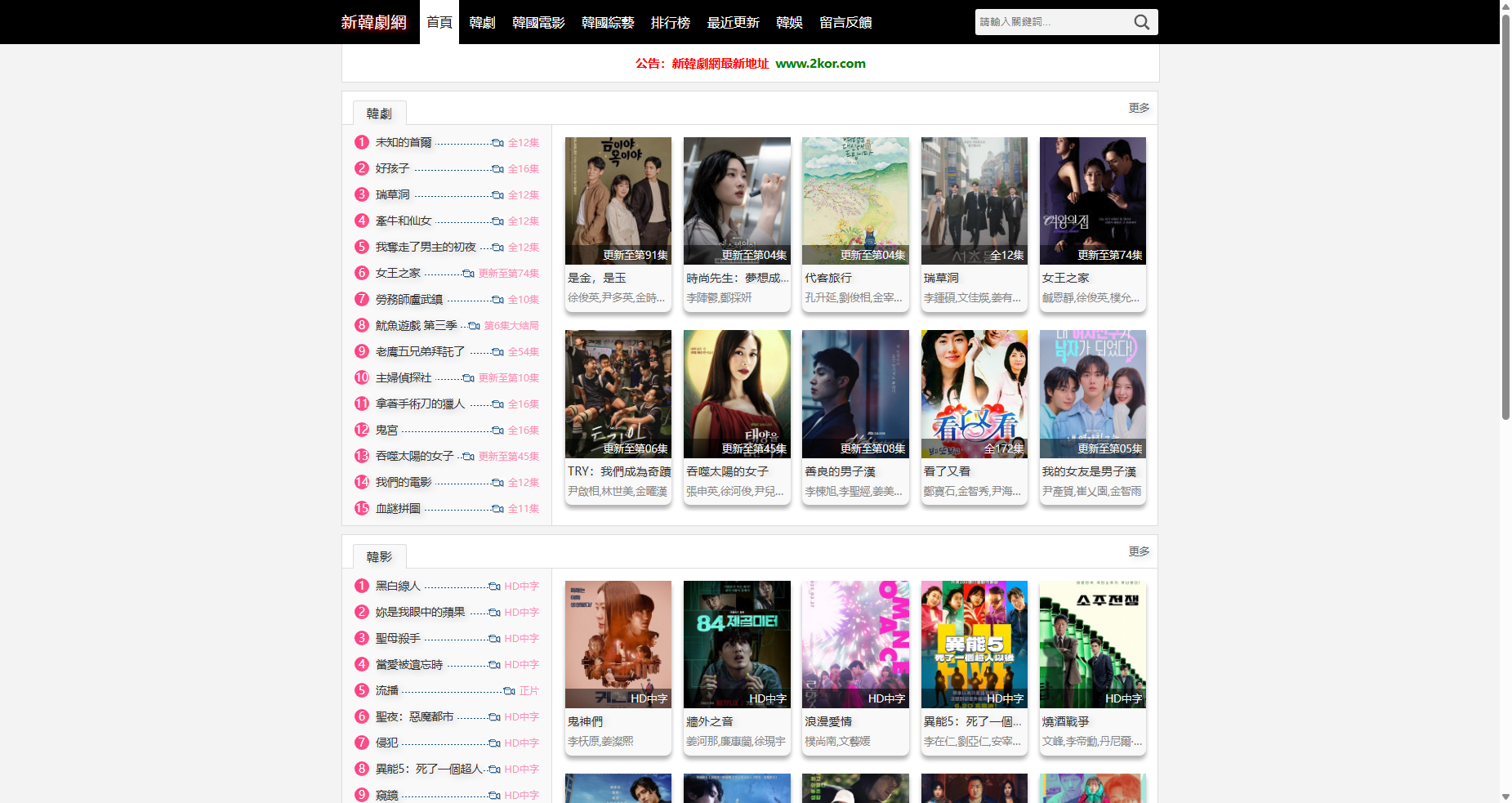Screen dimensions: 1512x803
Task: Click rank badge 5 next to 流播
Action: [362, 690]
